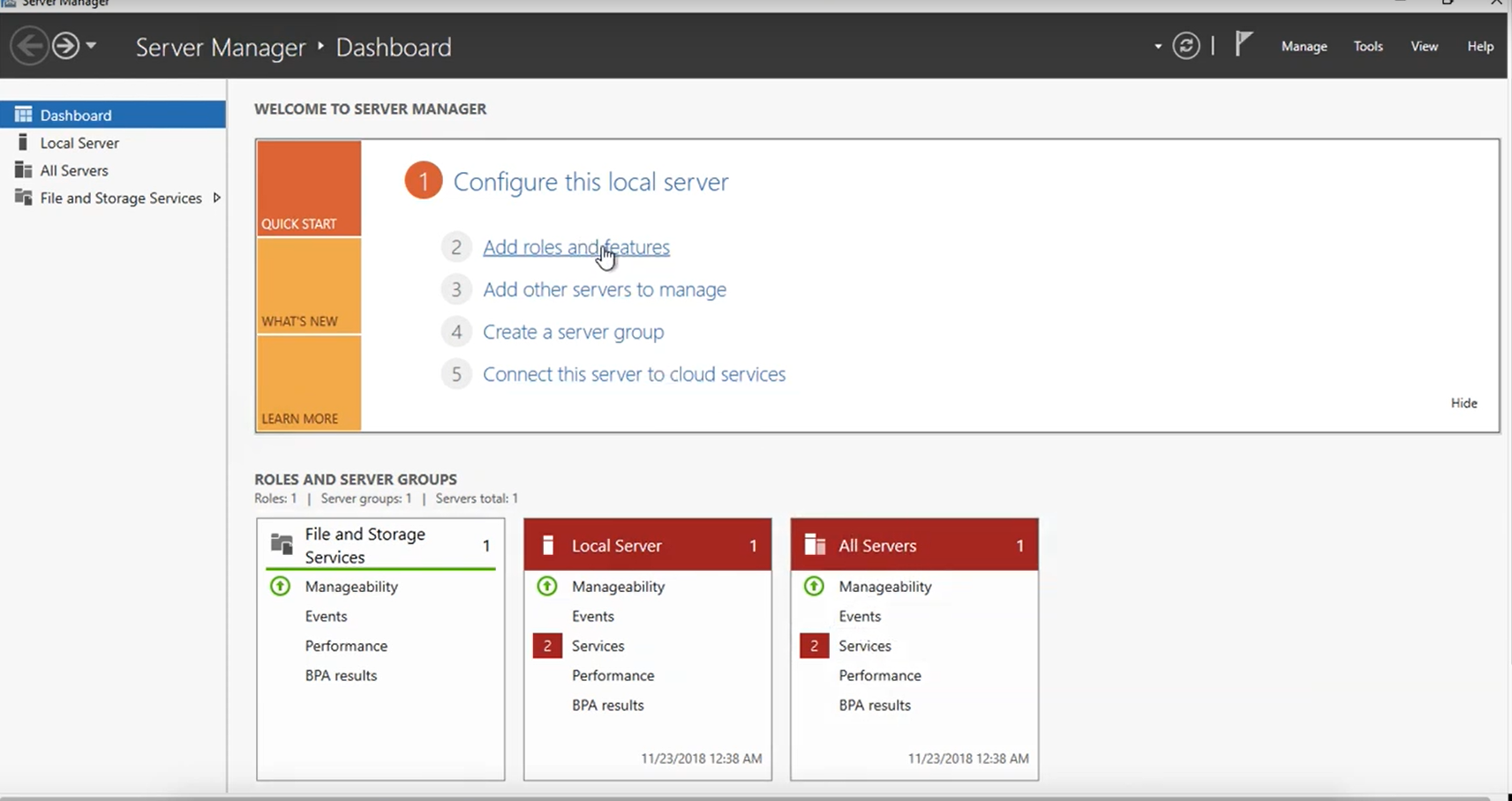Open Services in Local Server tile
Image resolution: width=1512 pixels, height=801 pixels.
click(598, 646)
